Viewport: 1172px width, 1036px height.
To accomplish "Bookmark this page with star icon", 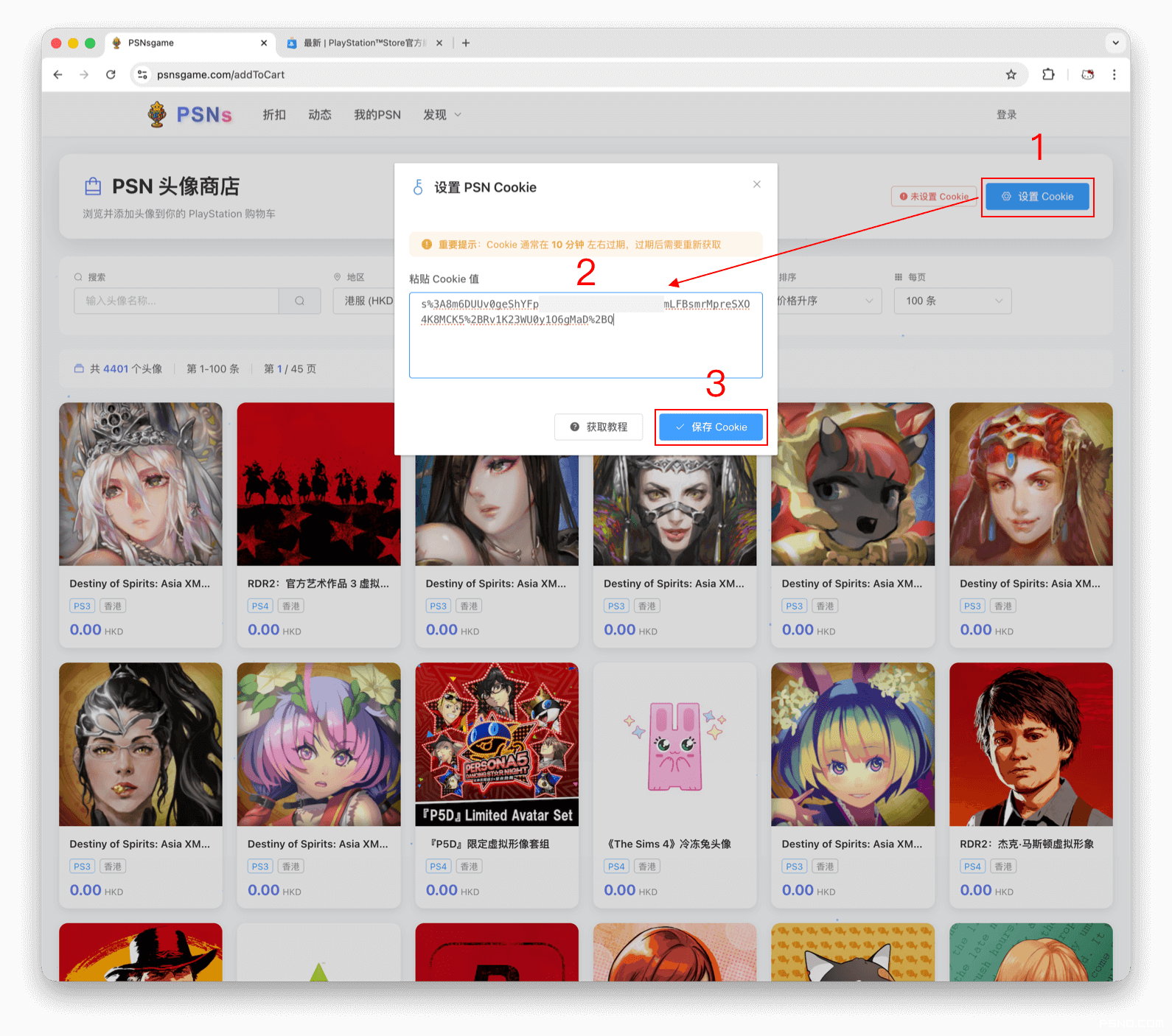I will tap(1011, 74).
